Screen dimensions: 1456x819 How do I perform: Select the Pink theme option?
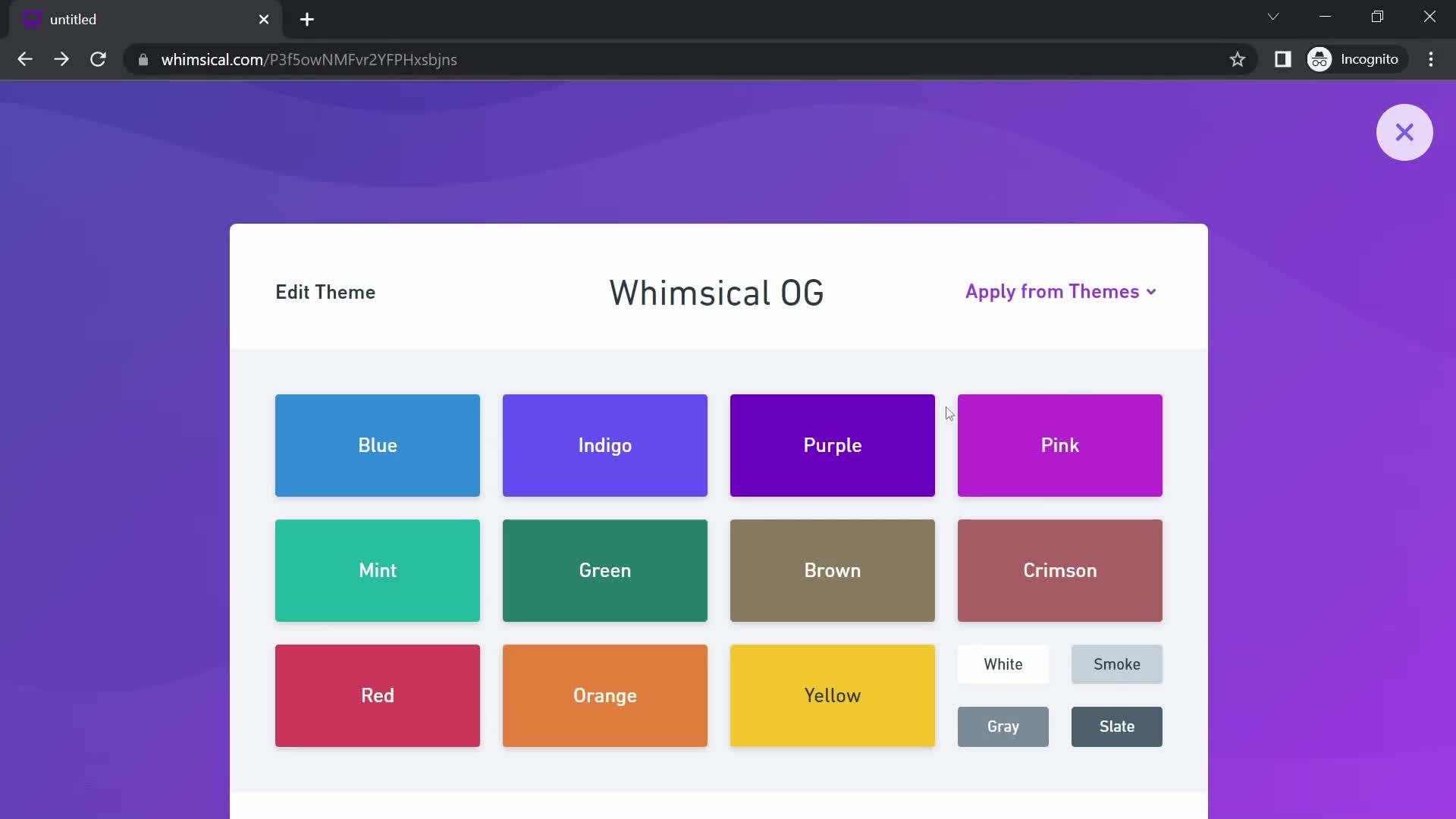click(1059, 445)
